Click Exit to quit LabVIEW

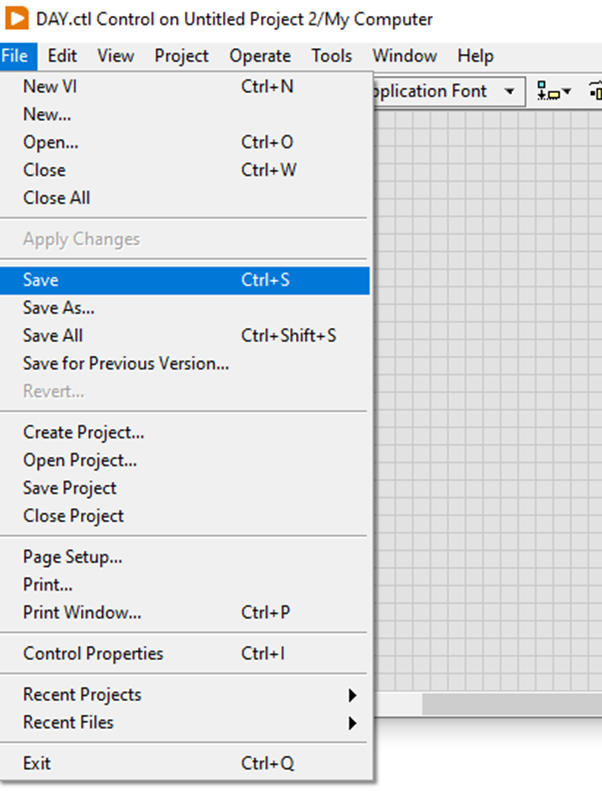[37, 764]
